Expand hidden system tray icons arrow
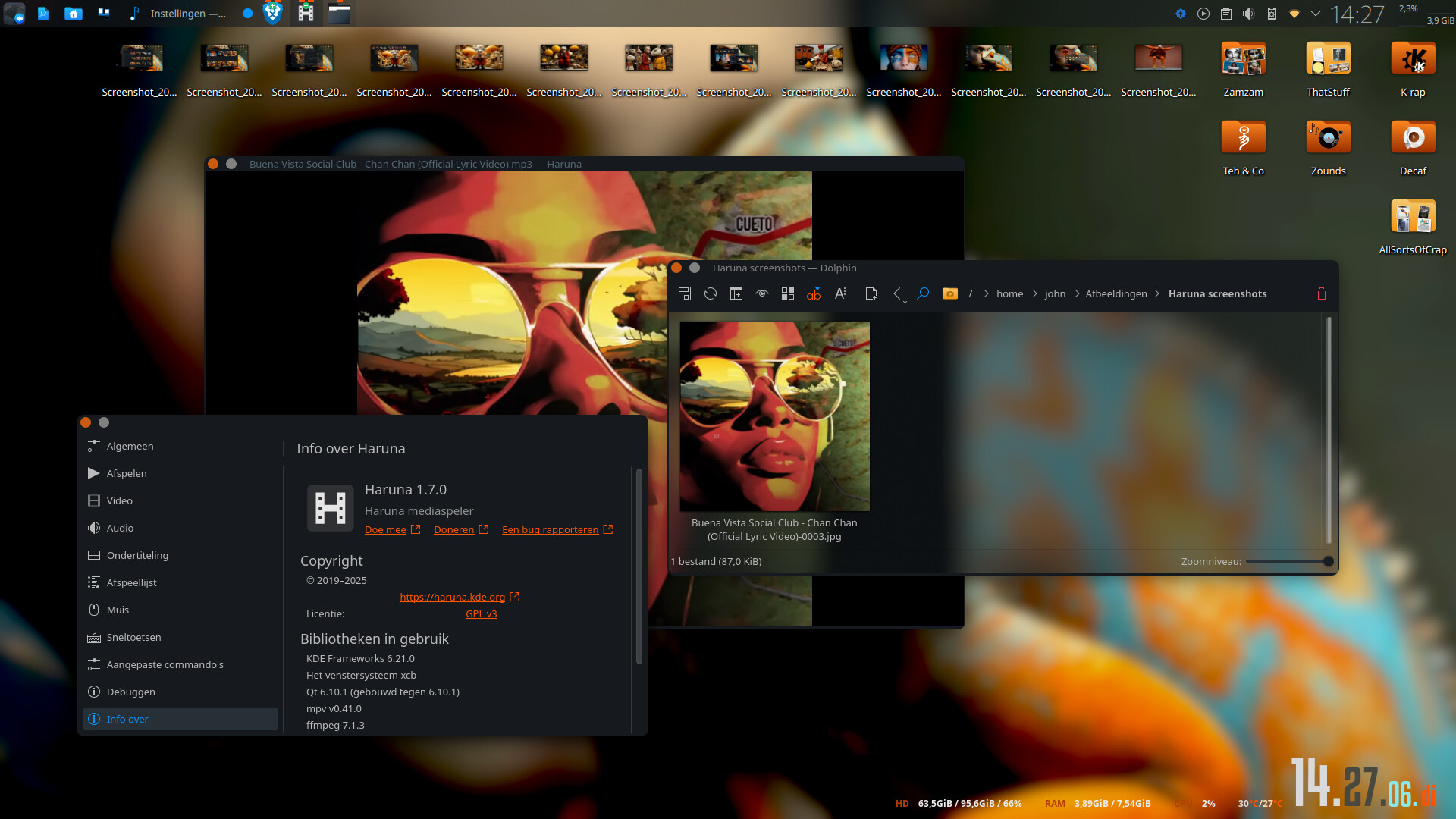 coord(1316,14)
